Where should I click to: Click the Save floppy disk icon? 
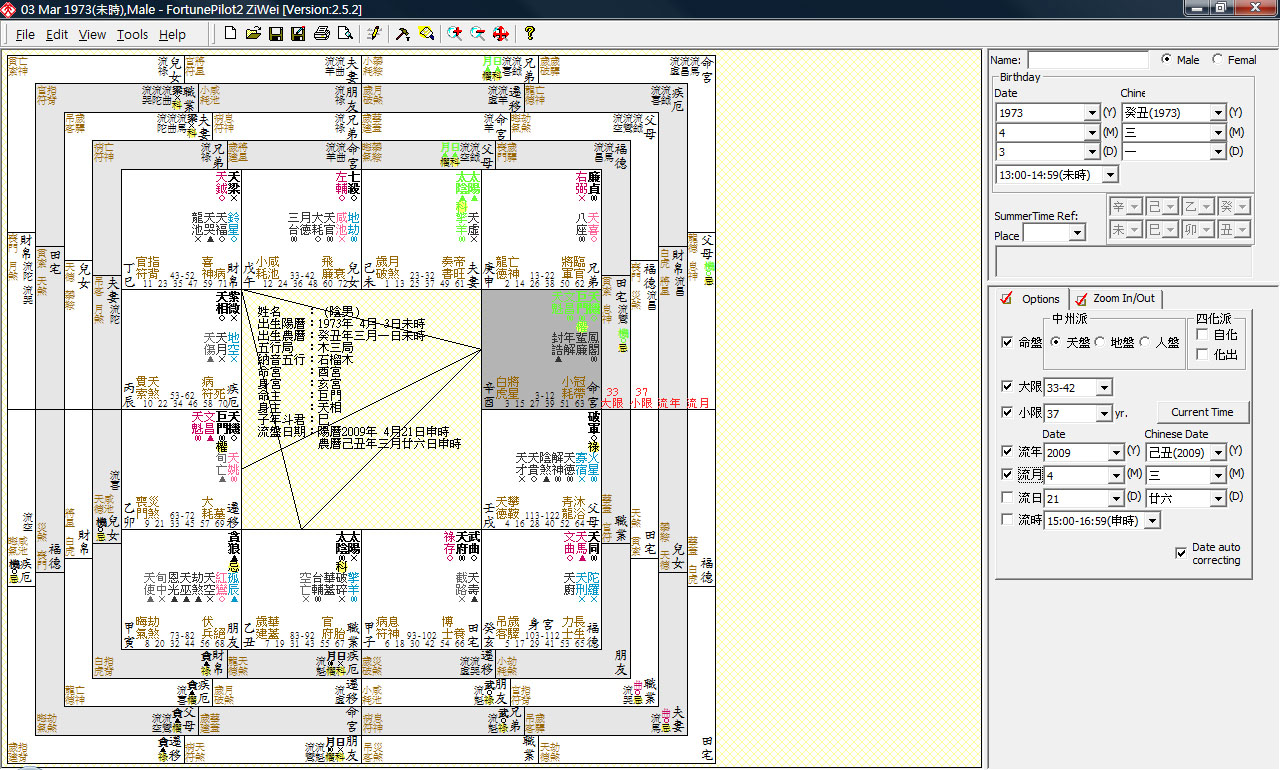click(x=275, y=34)
